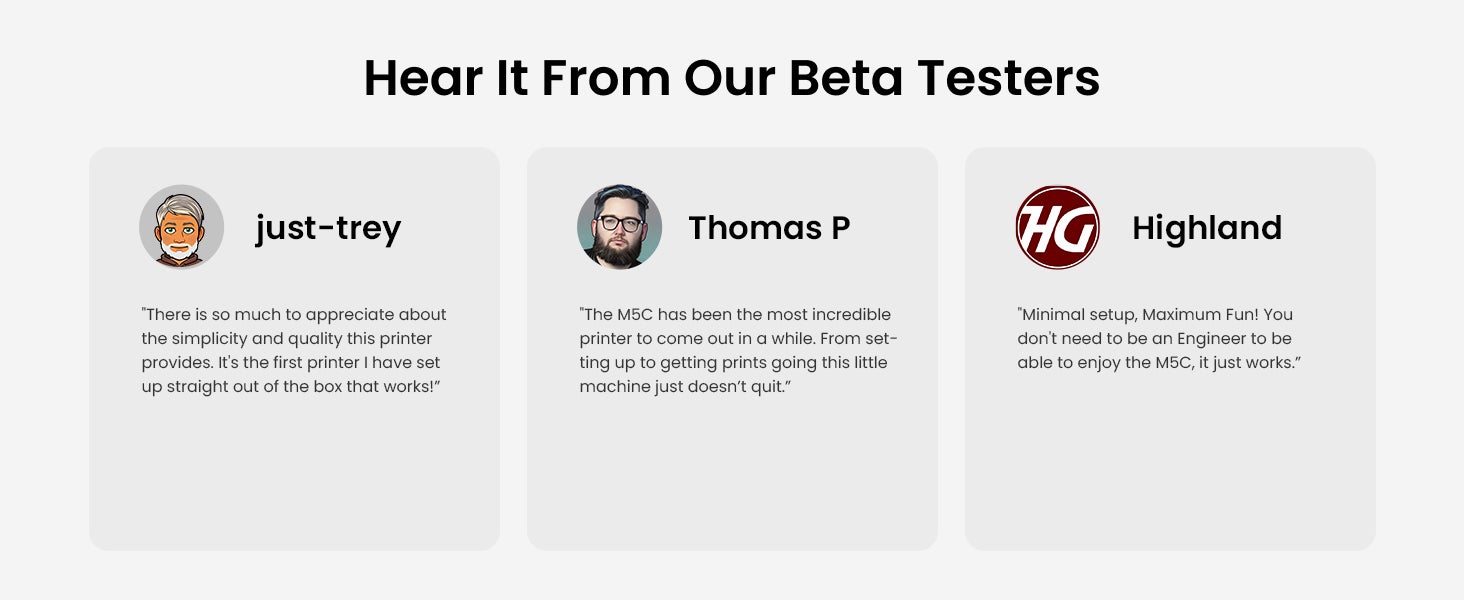Click the Hear It From Our Beta Testers heading
The height and width of the screenshot is (600, 1464).
(x=732, y=78)
